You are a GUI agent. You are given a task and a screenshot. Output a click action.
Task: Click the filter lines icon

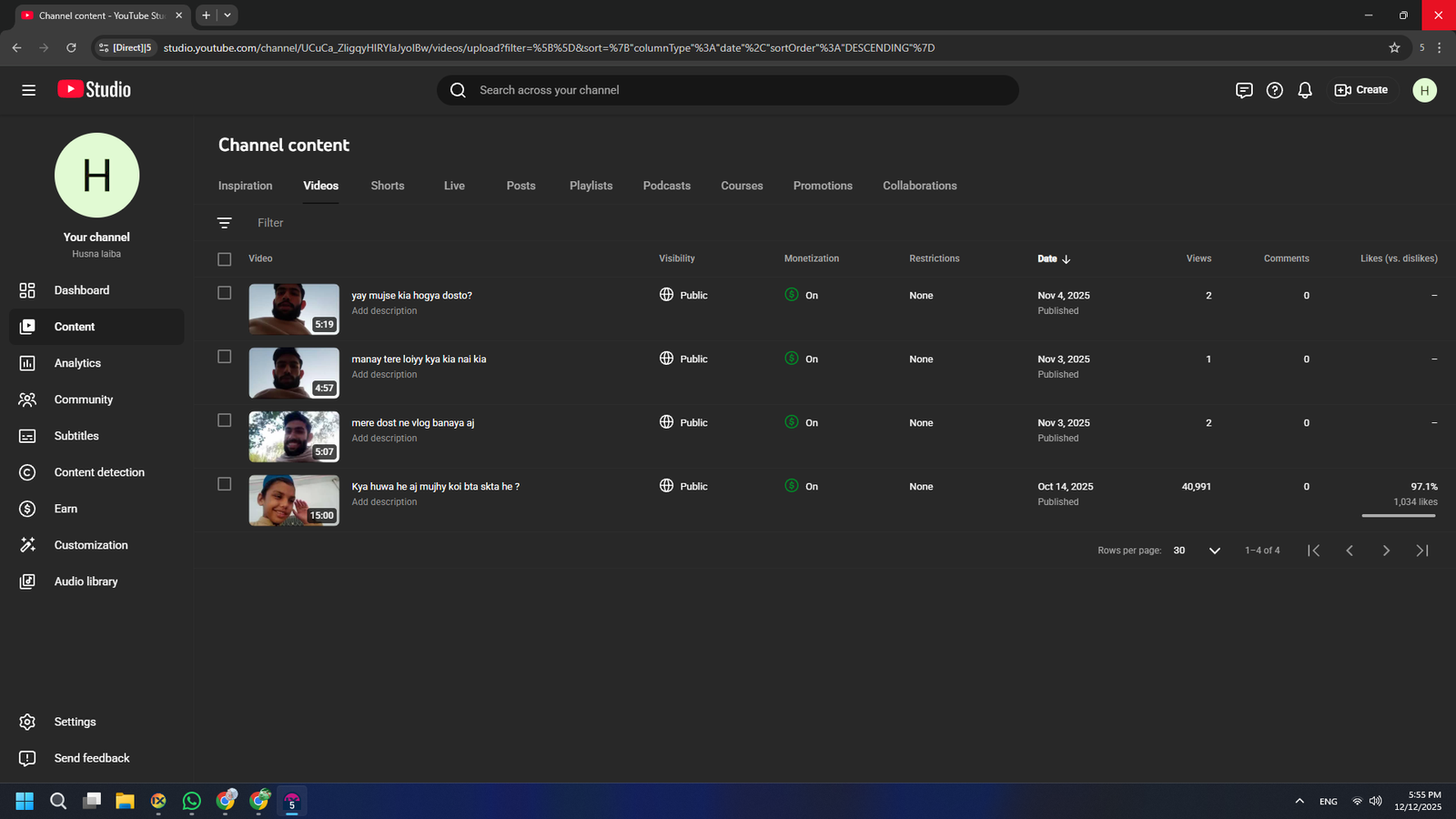(x=225, y=223)
